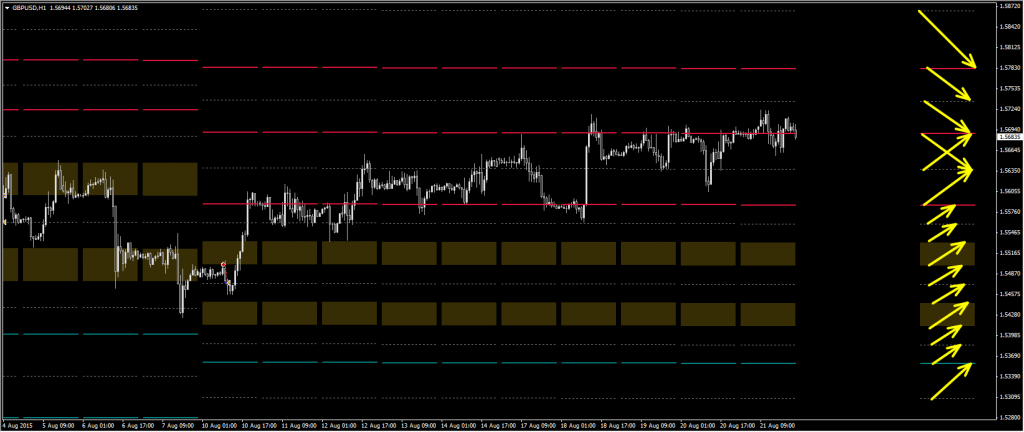The width and height of the screenshot is (1024, 432).
Task: Click price scale value 1.58420
Action: [x=1010, y=27]
